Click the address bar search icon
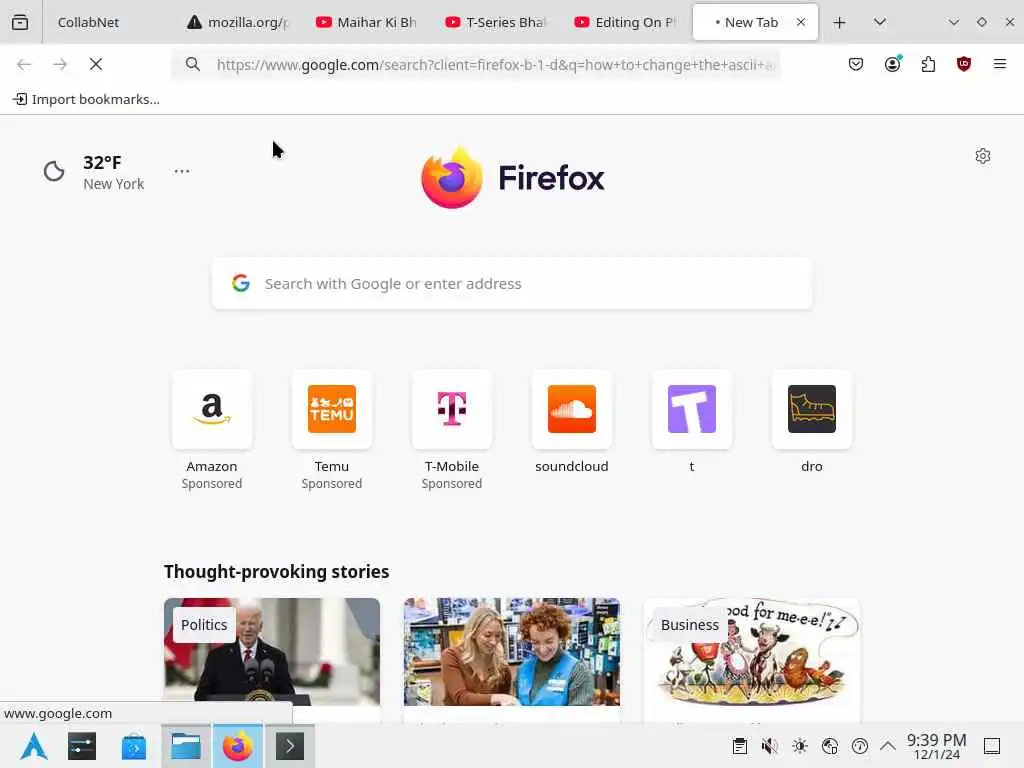Image resolution: width=1024 pixels, height=768 pixels. point(193,64)
